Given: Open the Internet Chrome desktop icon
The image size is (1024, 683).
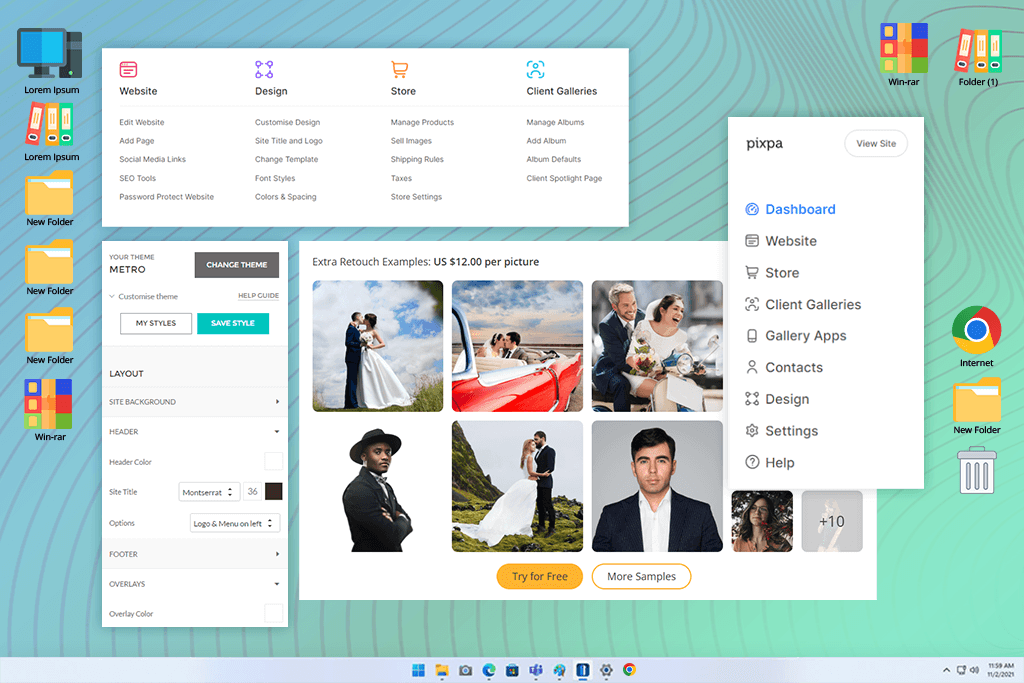Looking at the screenshot, I should (976, 330).
